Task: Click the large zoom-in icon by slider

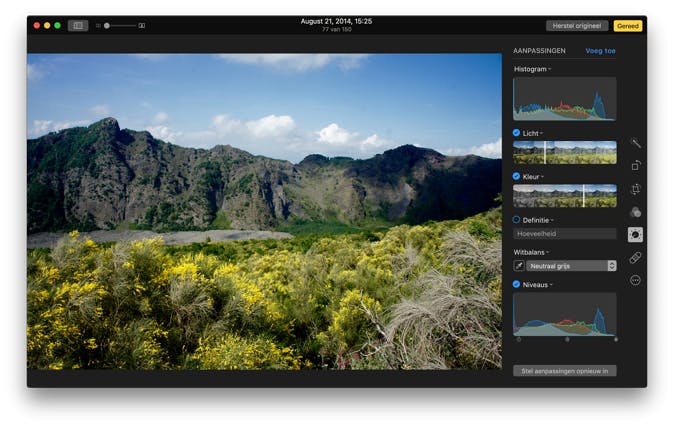Action: tap(142, 26)
